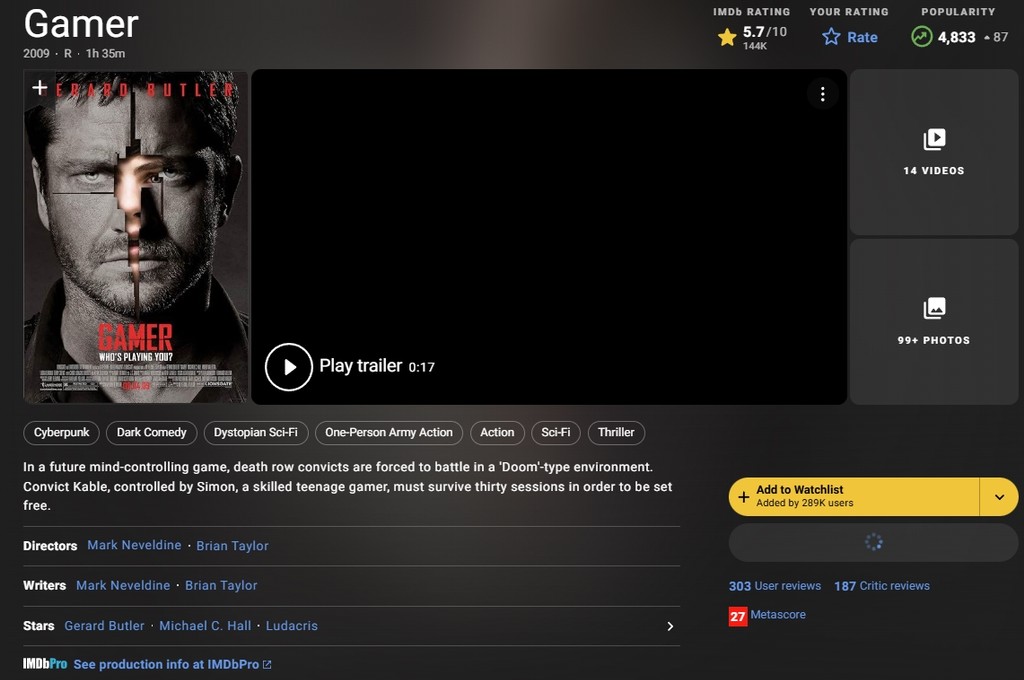Screen dimensions: 1024x680
Task: Click the loading spinner button below Watchlist
Action: [873, 542]
